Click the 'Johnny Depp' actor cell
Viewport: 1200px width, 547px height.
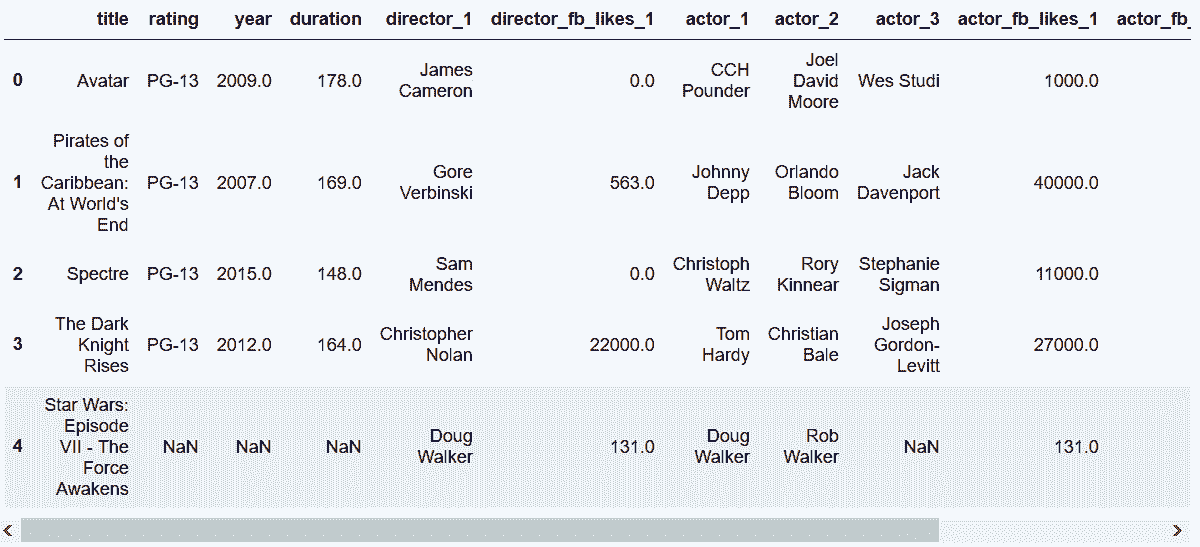[721, 183]
